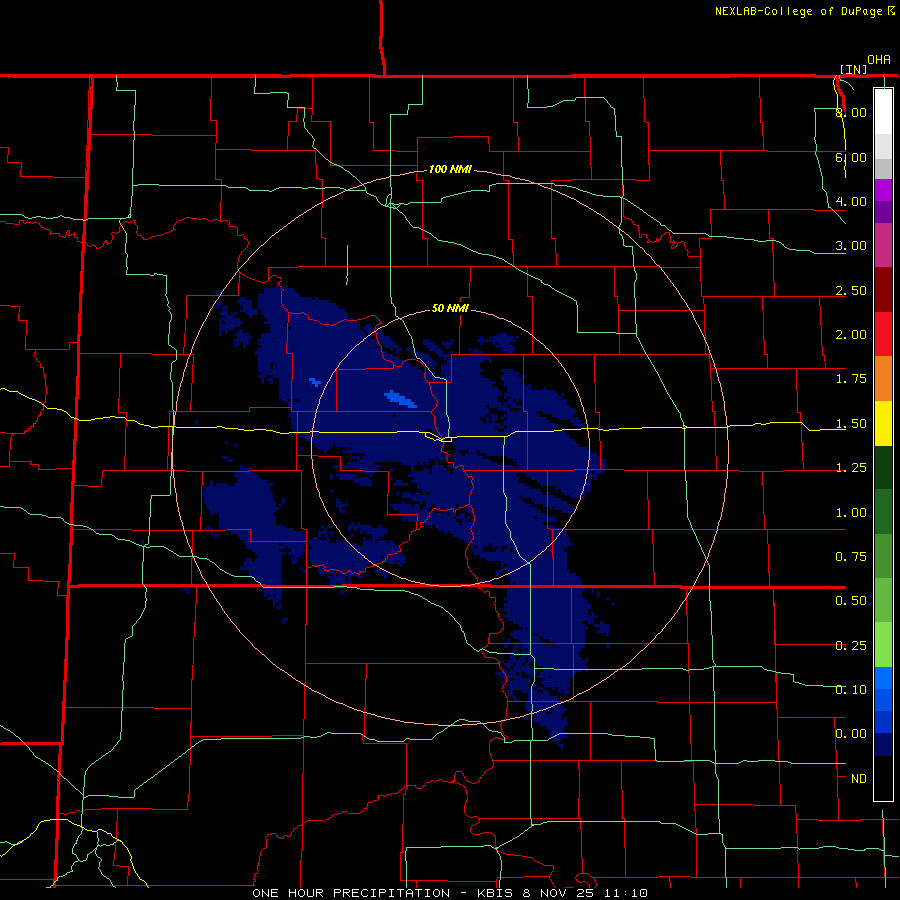This screenshot has width=900, height=900.
Task: Click the 0.50 legend value
Action: click(x=851, y=601)
